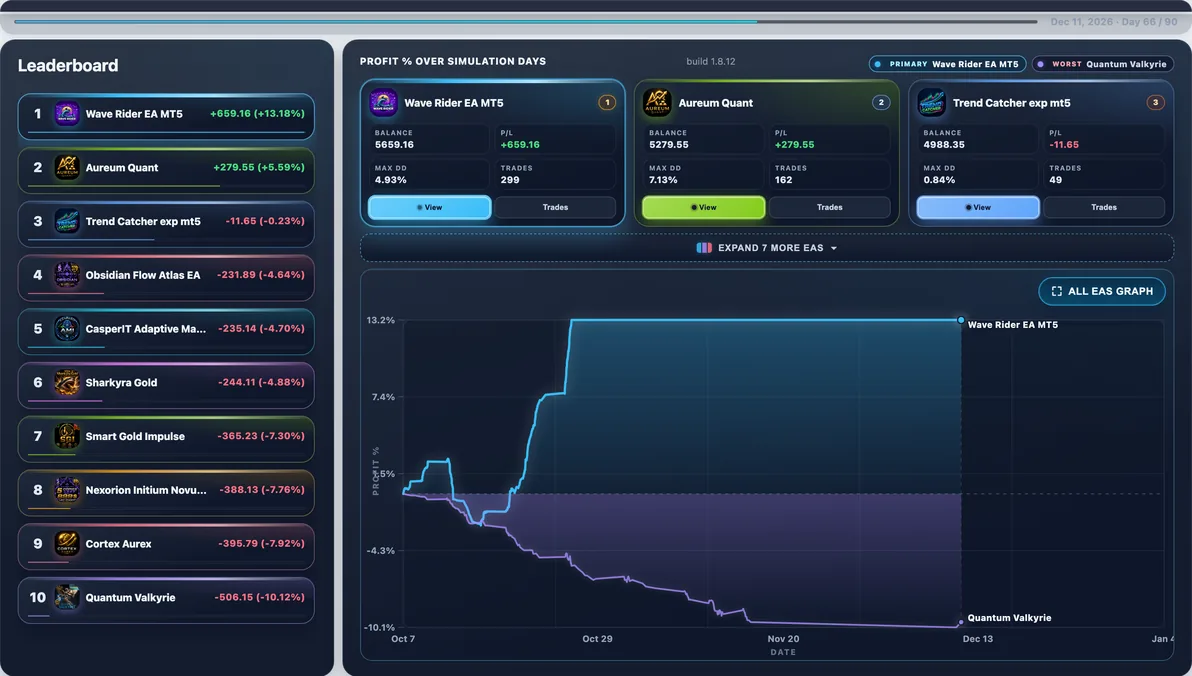Click the Quantum Valkyrie end point on the chart

tap(961, 622)
